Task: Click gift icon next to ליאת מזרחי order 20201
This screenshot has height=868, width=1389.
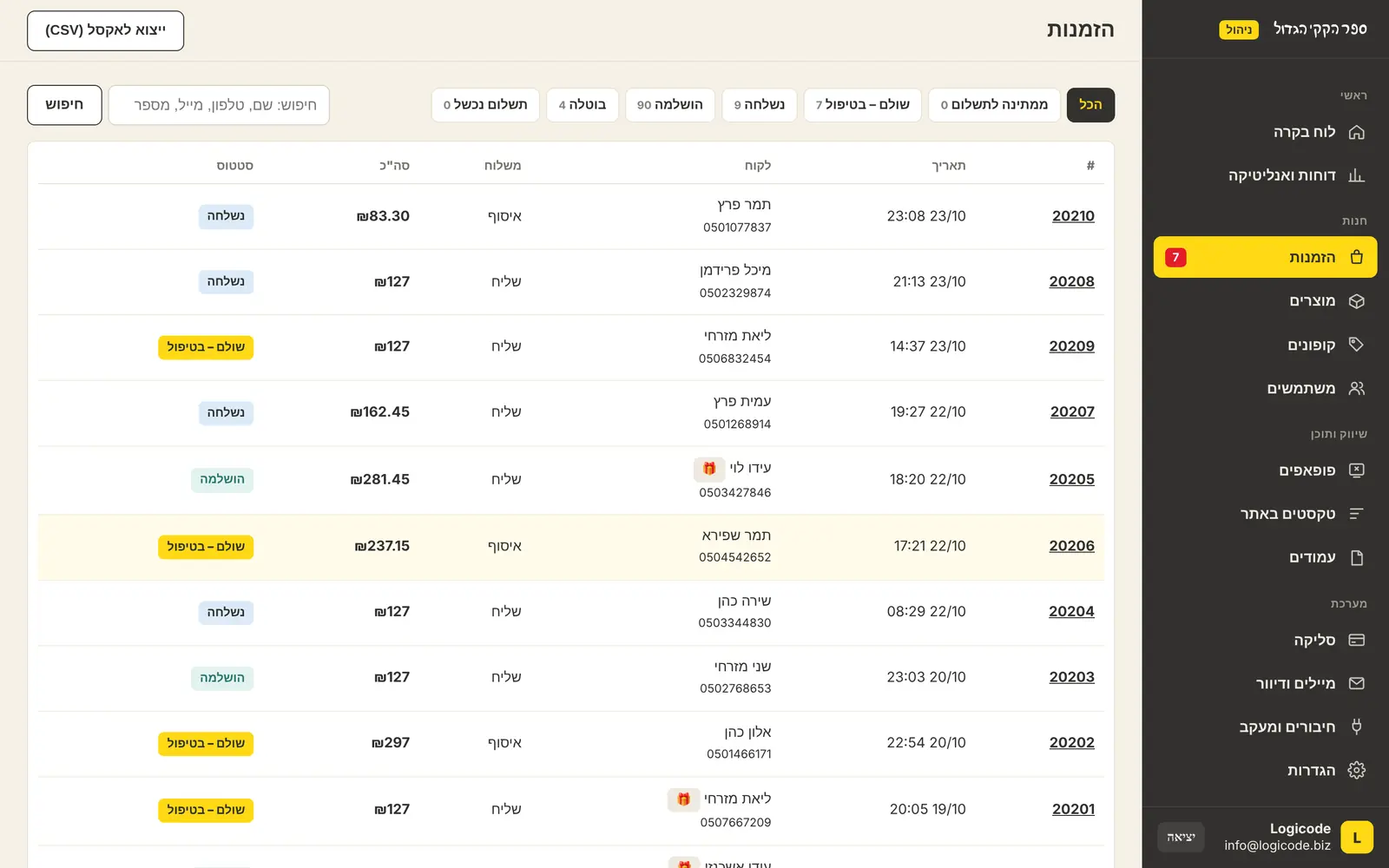Action: coord(683,799)
